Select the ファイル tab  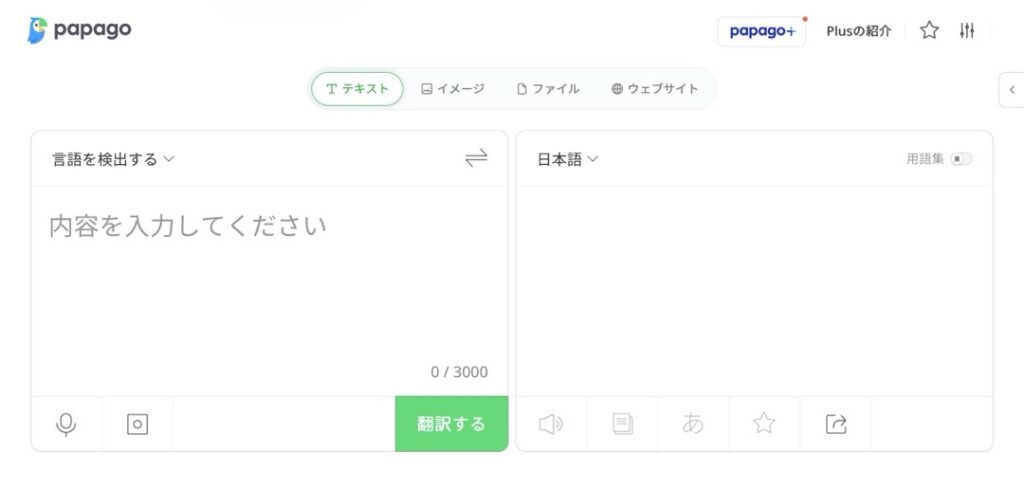pos(548,89)
